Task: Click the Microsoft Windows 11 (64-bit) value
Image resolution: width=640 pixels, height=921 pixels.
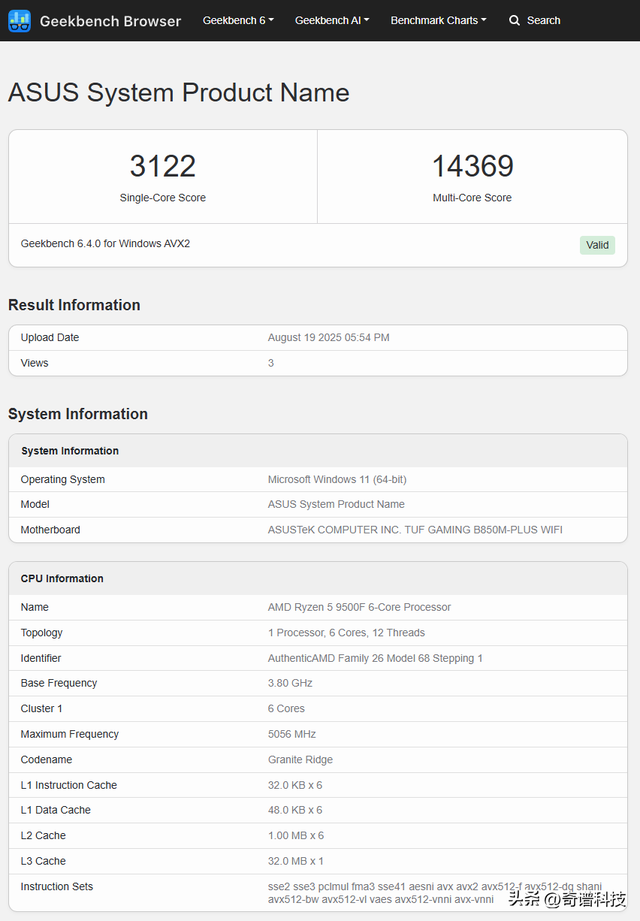Action: click(337, 479)
